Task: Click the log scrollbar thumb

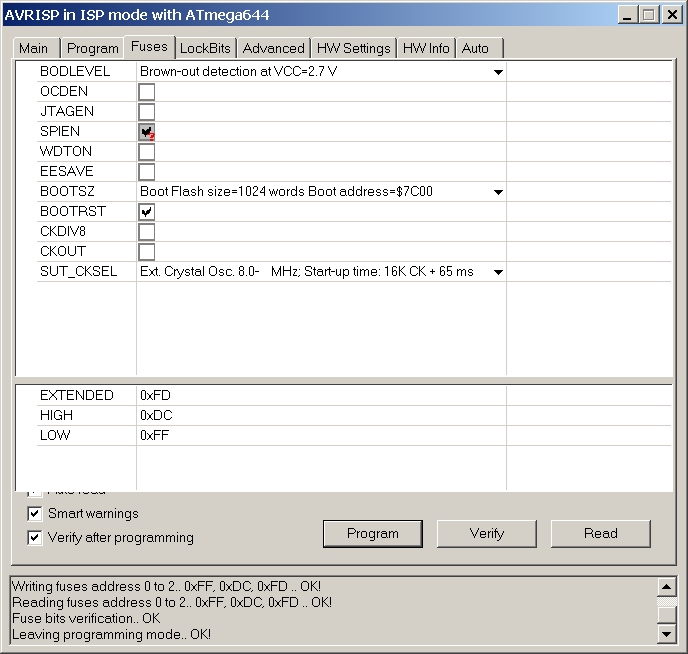Action: pyautogui.click(x=666, y=615)
